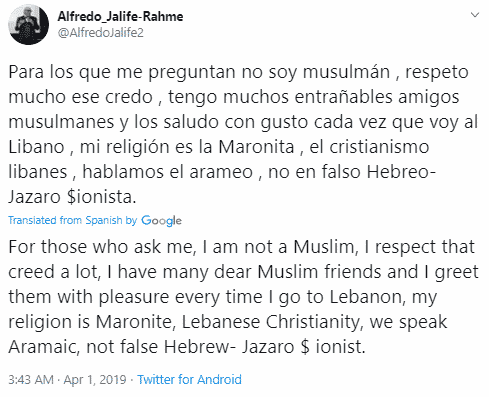Select the English translation starting 'For those'

click(x=243, y=297)
